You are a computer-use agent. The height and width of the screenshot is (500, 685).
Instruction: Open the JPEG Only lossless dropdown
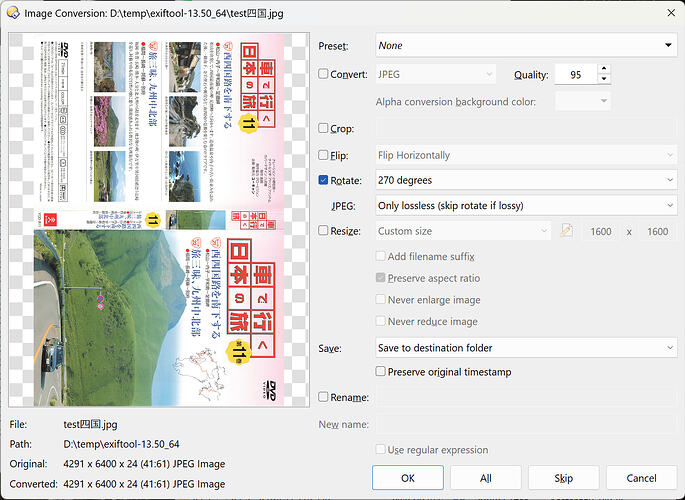tap(526, 205)
